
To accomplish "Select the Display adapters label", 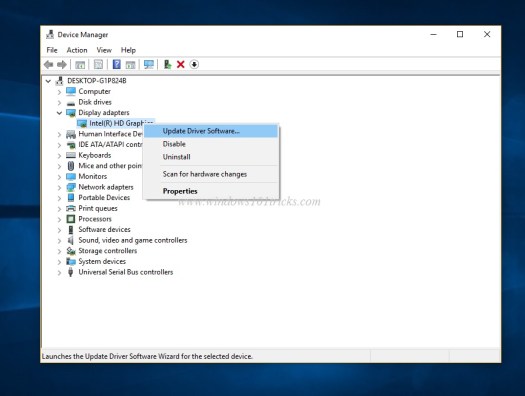I will coord(104,113).
